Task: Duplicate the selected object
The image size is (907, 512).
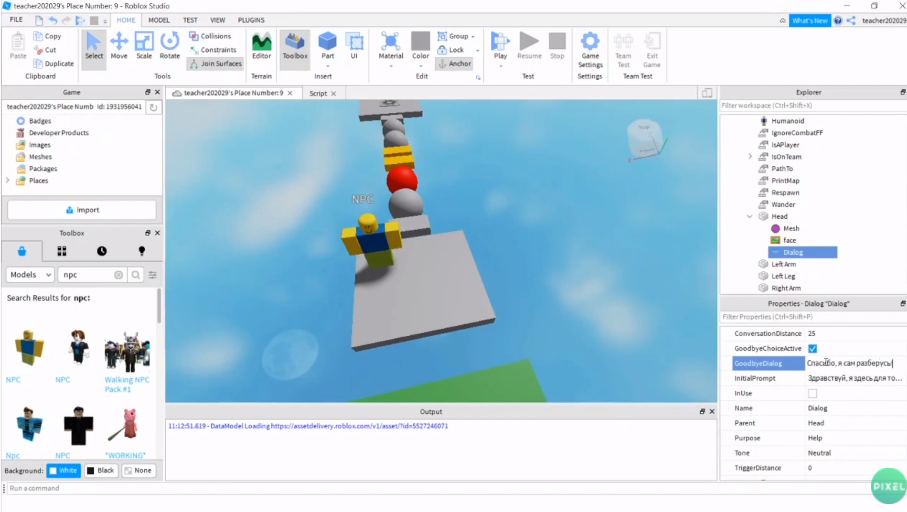Action: tap(54, 64)
